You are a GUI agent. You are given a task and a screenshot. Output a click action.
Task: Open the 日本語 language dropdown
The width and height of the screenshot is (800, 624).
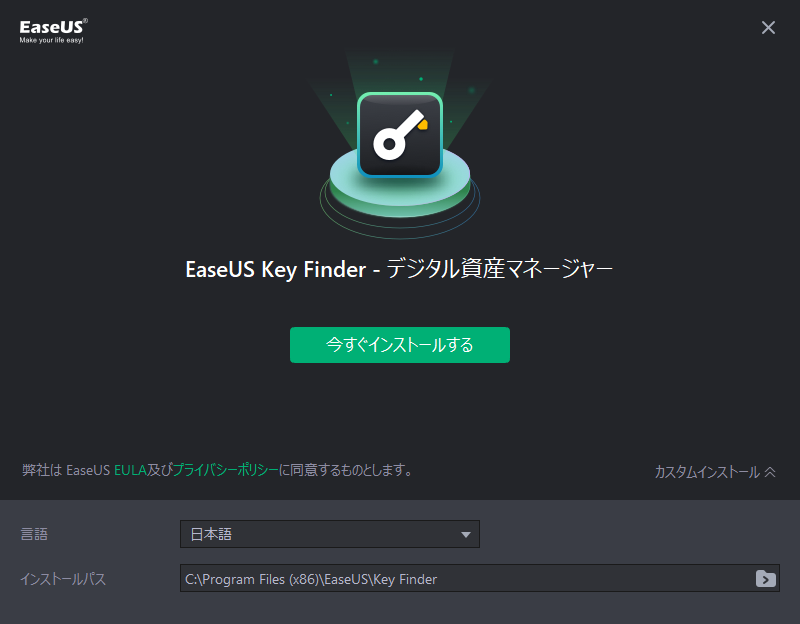tap(330, 534)
